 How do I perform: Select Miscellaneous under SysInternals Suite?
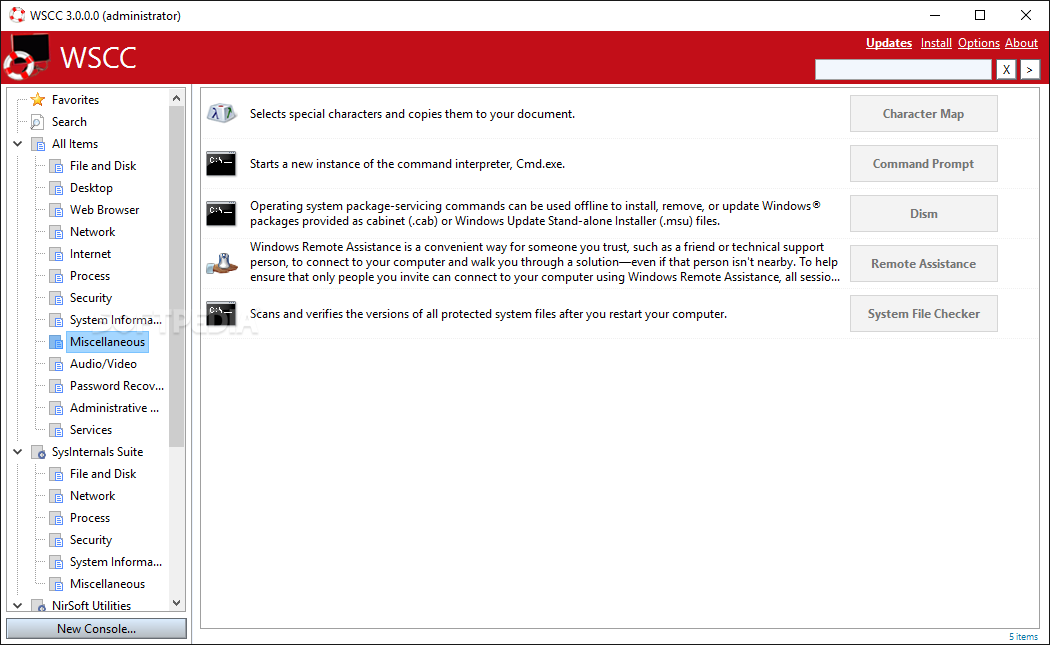(x=107, y=584)
